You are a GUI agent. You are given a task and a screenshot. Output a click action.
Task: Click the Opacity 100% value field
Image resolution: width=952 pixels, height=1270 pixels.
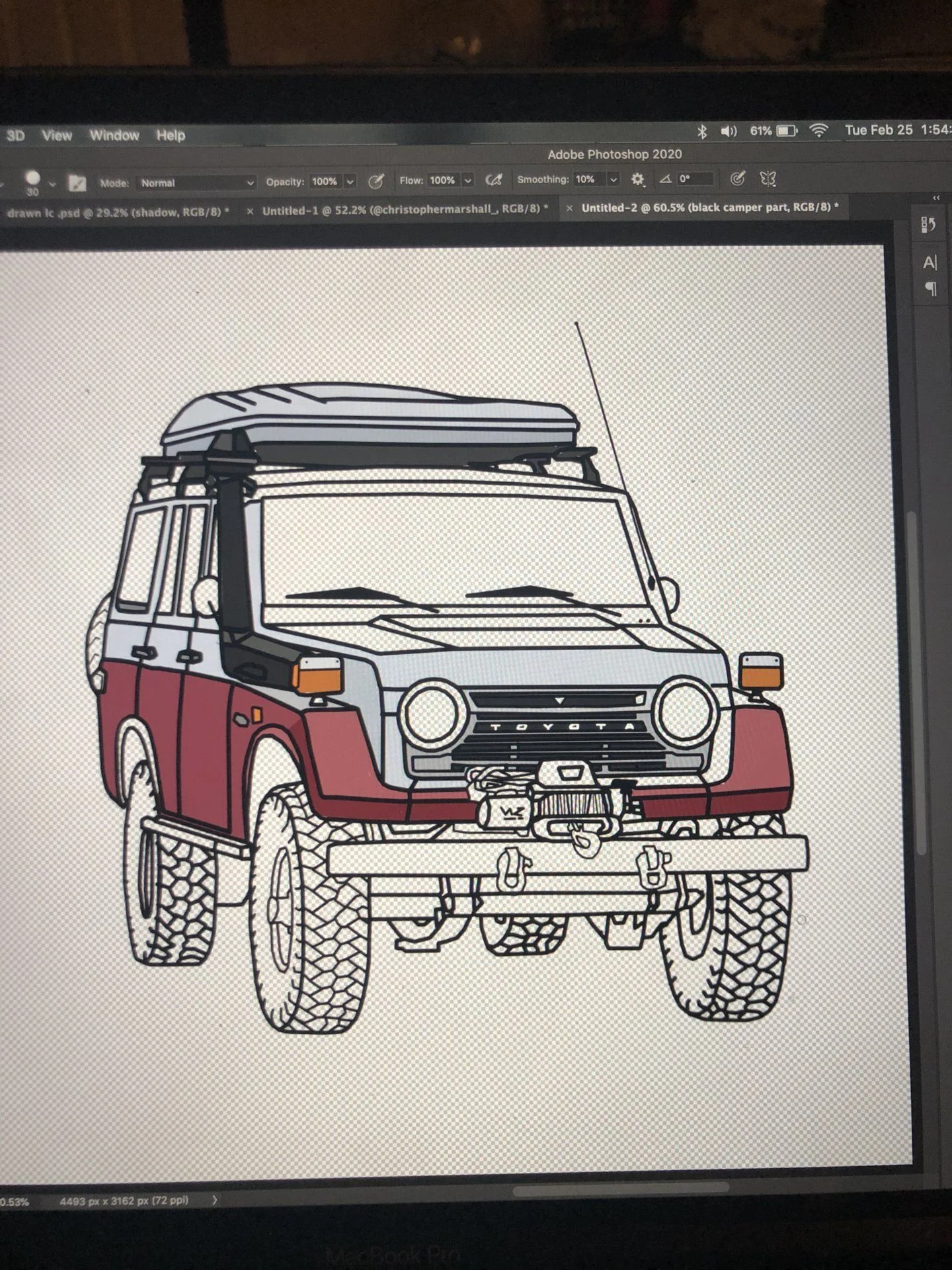[325, 181]
